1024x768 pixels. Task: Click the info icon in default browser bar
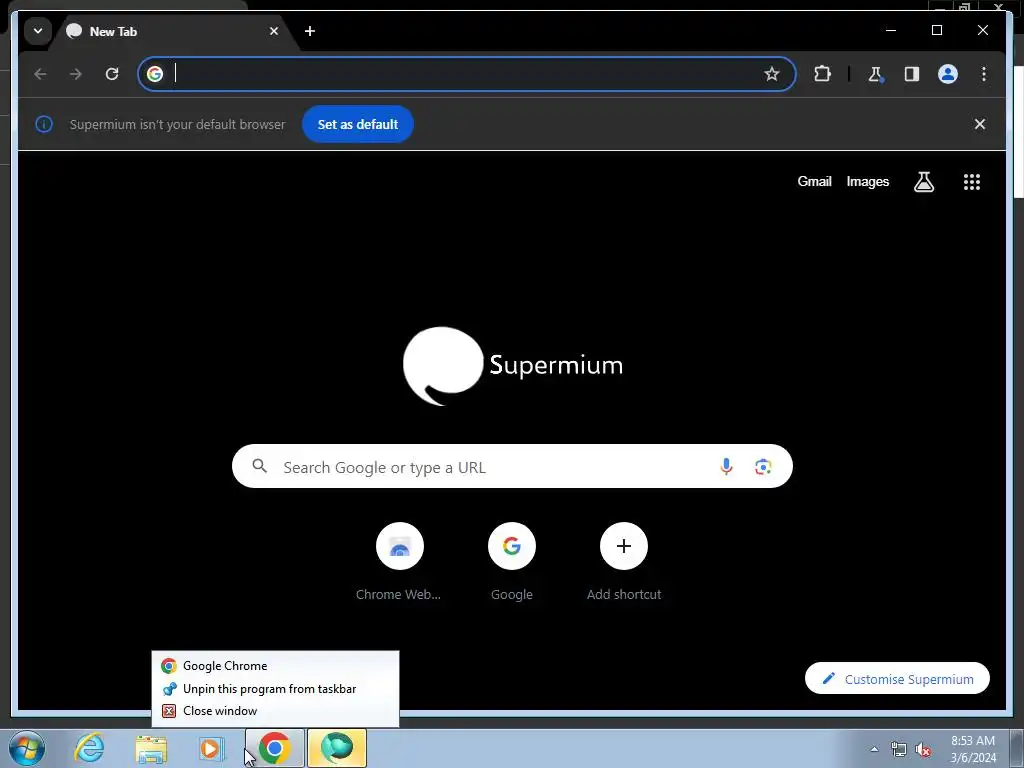[44, 124]
